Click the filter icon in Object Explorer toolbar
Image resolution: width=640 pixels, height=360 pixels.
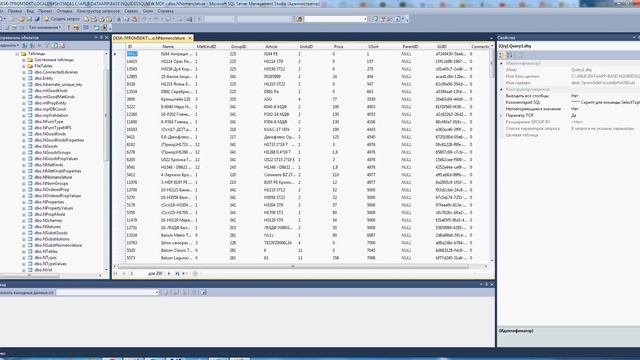47,45
